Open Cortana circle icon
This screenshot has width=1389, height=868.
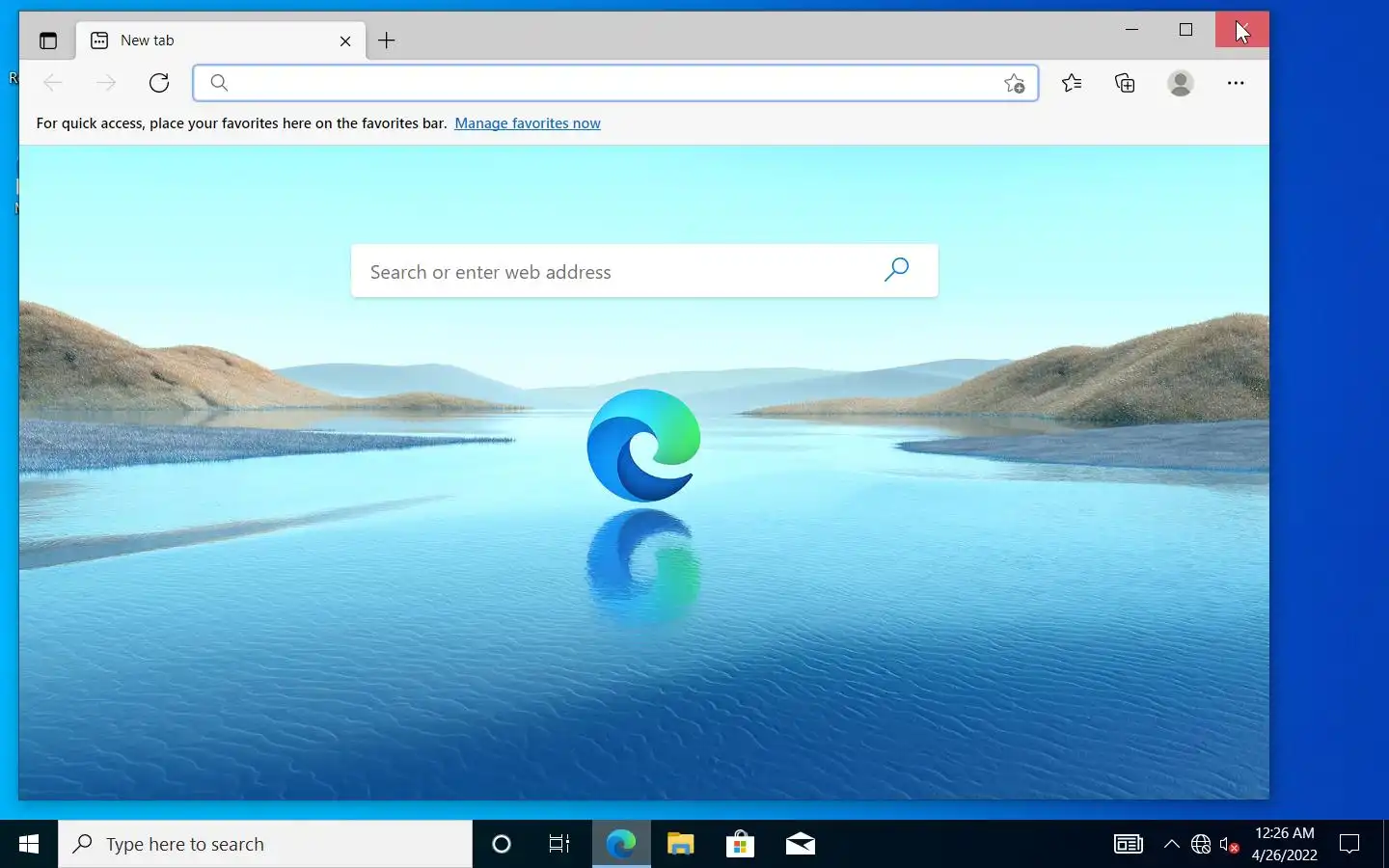coord(502,845)
